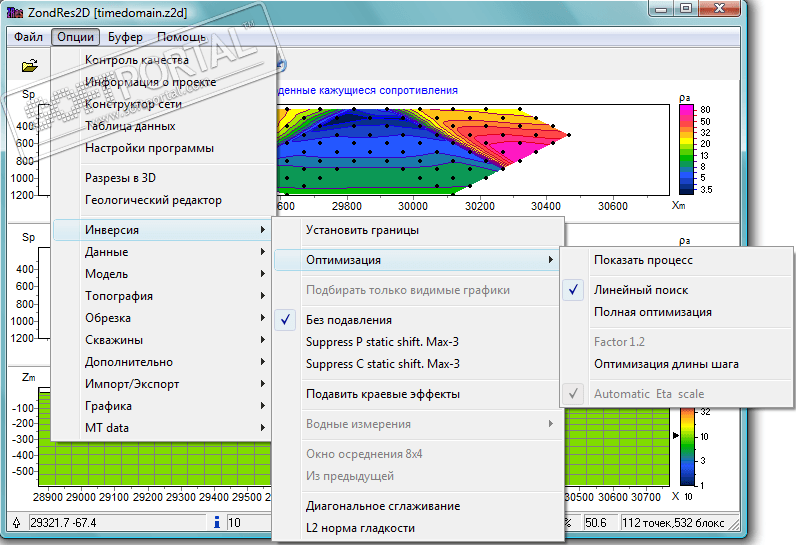Image resolution: width=796 pixels, height=545 pixels.
Task: Toggle L2 норма гладкости
Action: pyautogui.click(x=417, y=528)
